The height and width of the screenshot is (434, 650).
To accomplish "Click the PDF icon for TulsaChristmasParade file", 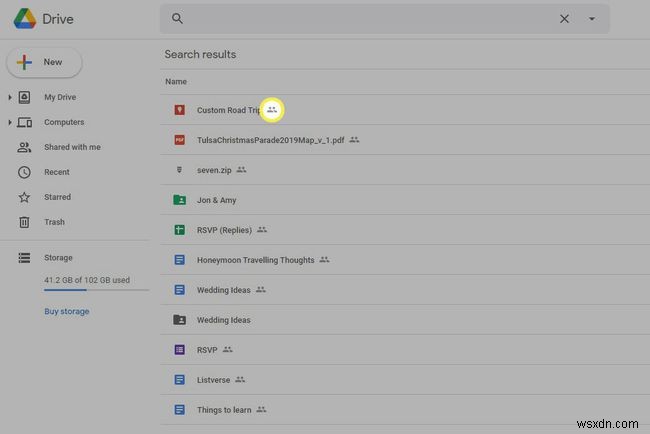I will pos(179,140).
